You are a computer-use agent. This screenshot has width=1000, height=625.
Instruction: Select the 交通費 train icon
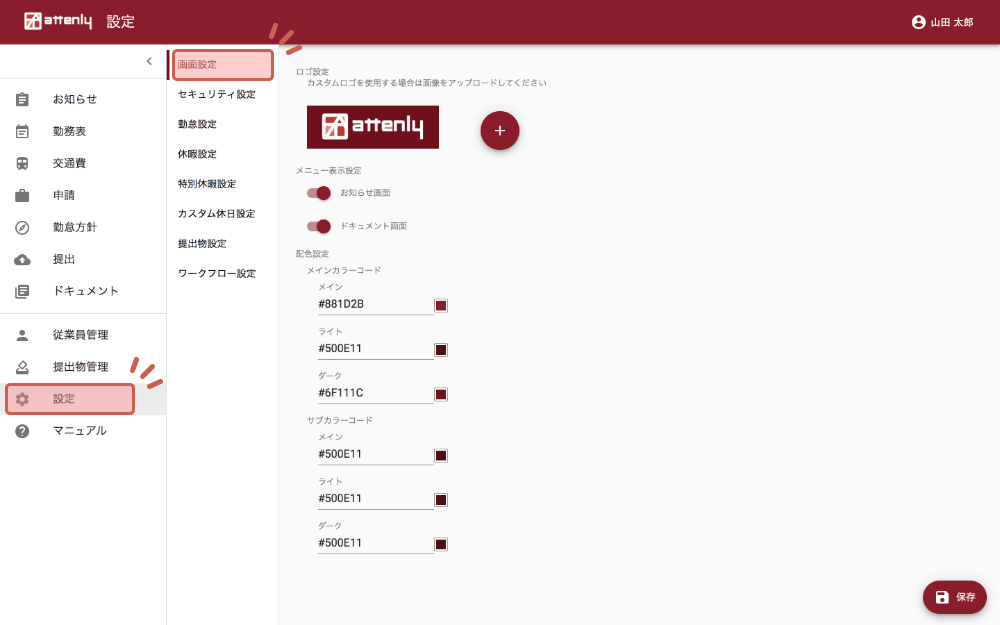(x=22, y=163)
